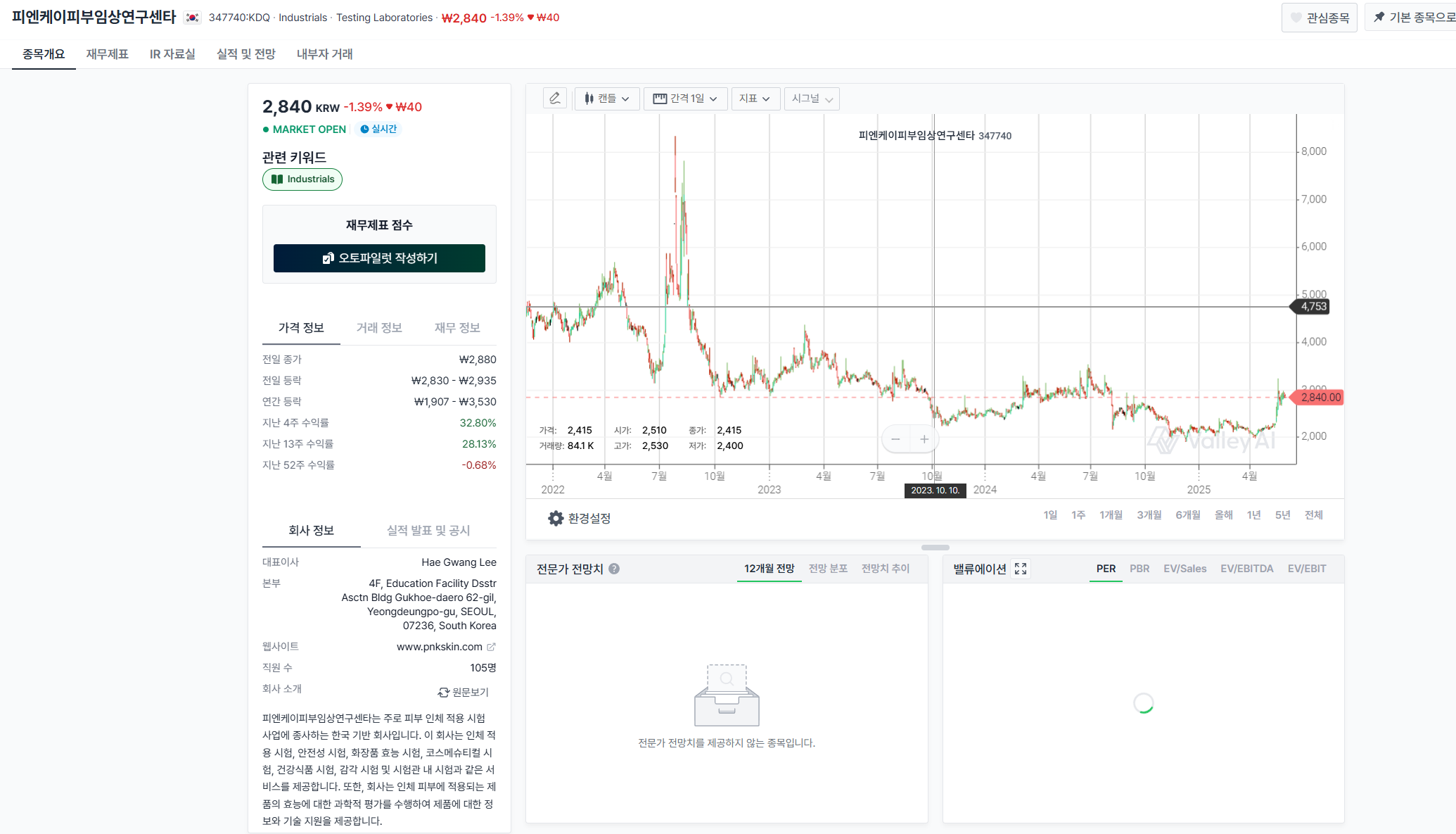1456x834 pixels.
Task: Open the 실적 발표 및 공시 tab
Action: (x=428, y=531)
